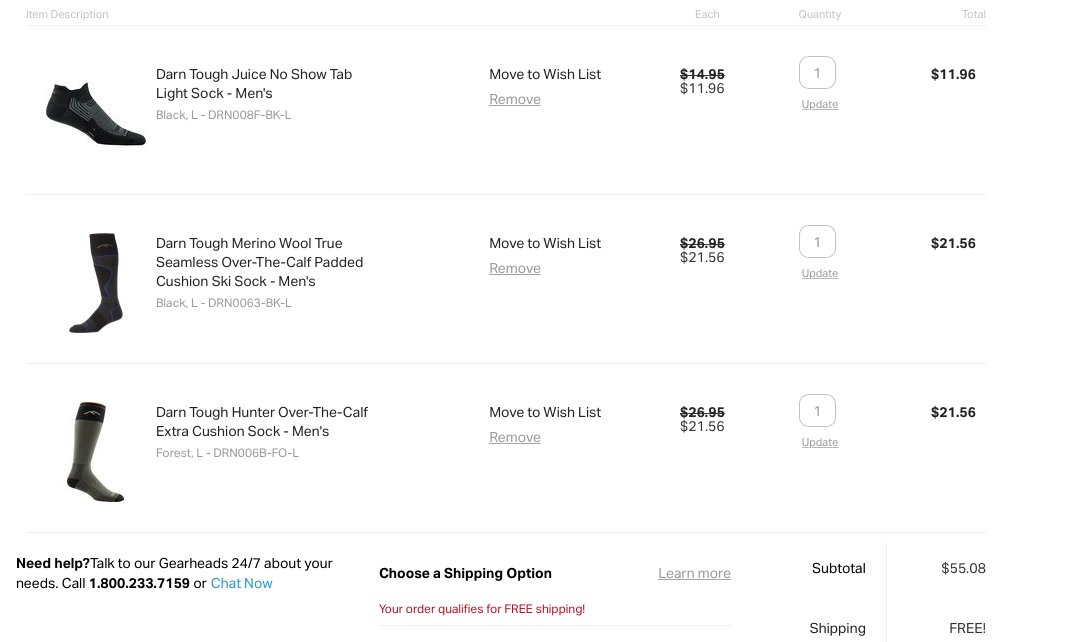Edit quantity field for Hunter Over-The-Calf sock
The height and width of the screenshot is (642, 1075).
pos(817,411)
